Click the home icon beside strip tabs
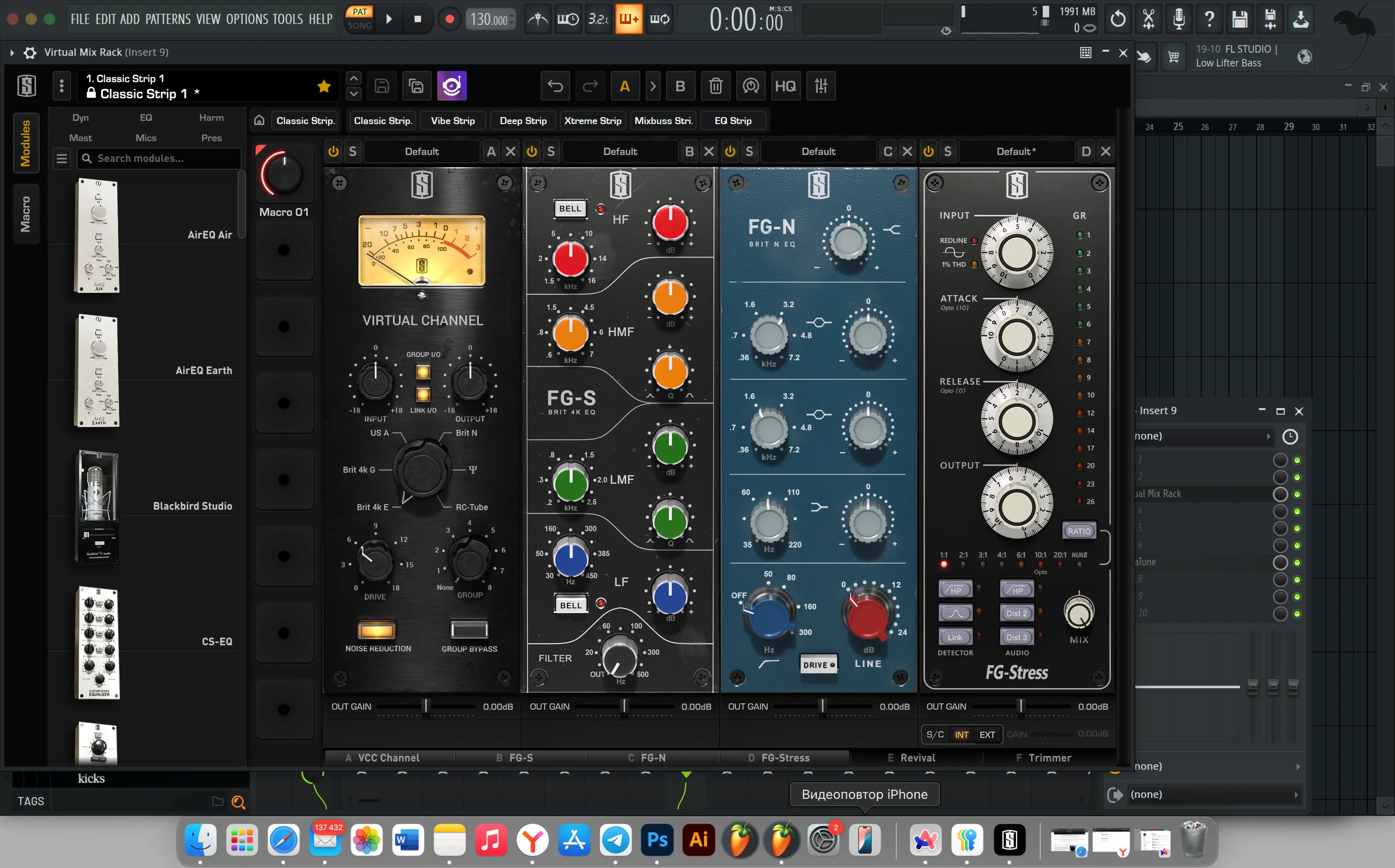The height and width of the screenshot is (868, 1395). point(259,120)
